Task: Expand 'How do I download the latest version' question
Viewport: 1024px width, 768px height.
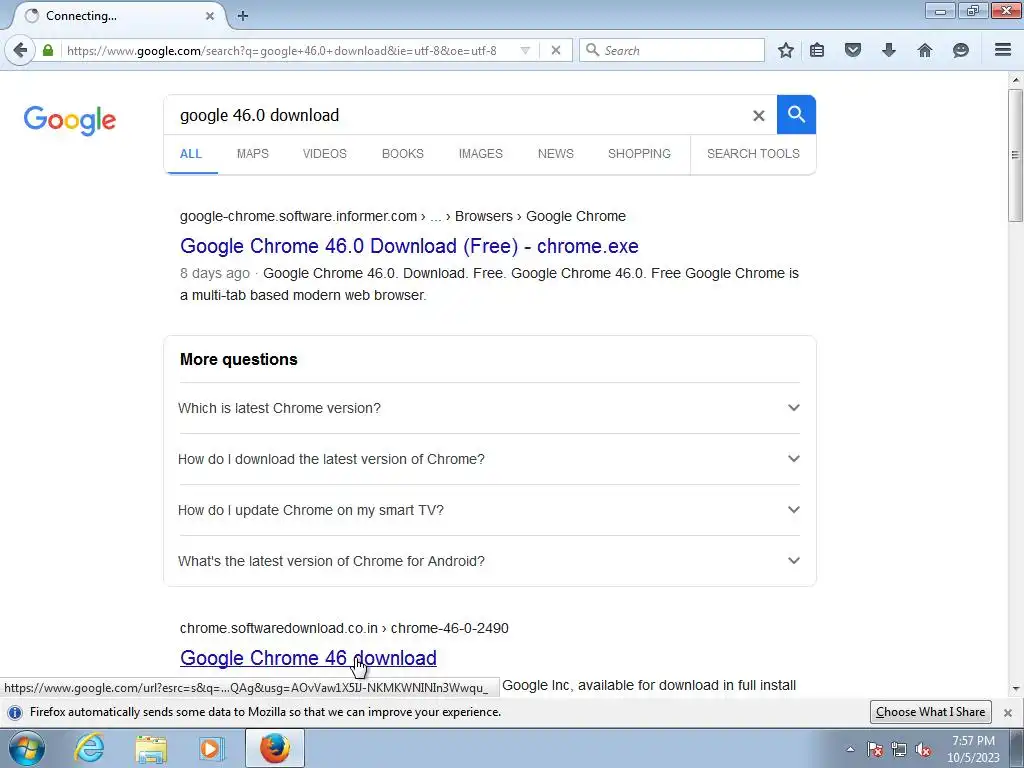Action: pyautogui.click(x=489, y=459)
